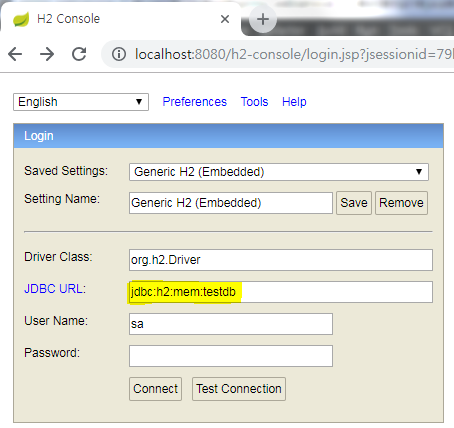The width and height of the screenshot is (454, 428).
Task: Save the current connection setting
Action: click(x=354, y=203)
